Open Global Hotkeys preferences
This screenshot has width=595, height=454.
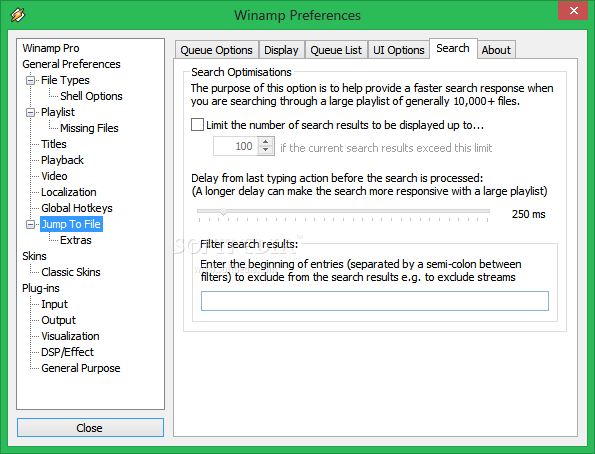pos(77,208)
